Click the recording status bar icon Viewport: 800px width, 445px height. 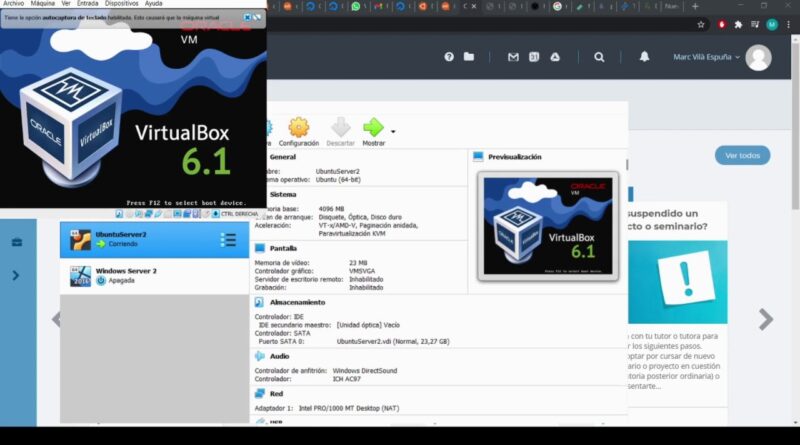click(186, 214)
